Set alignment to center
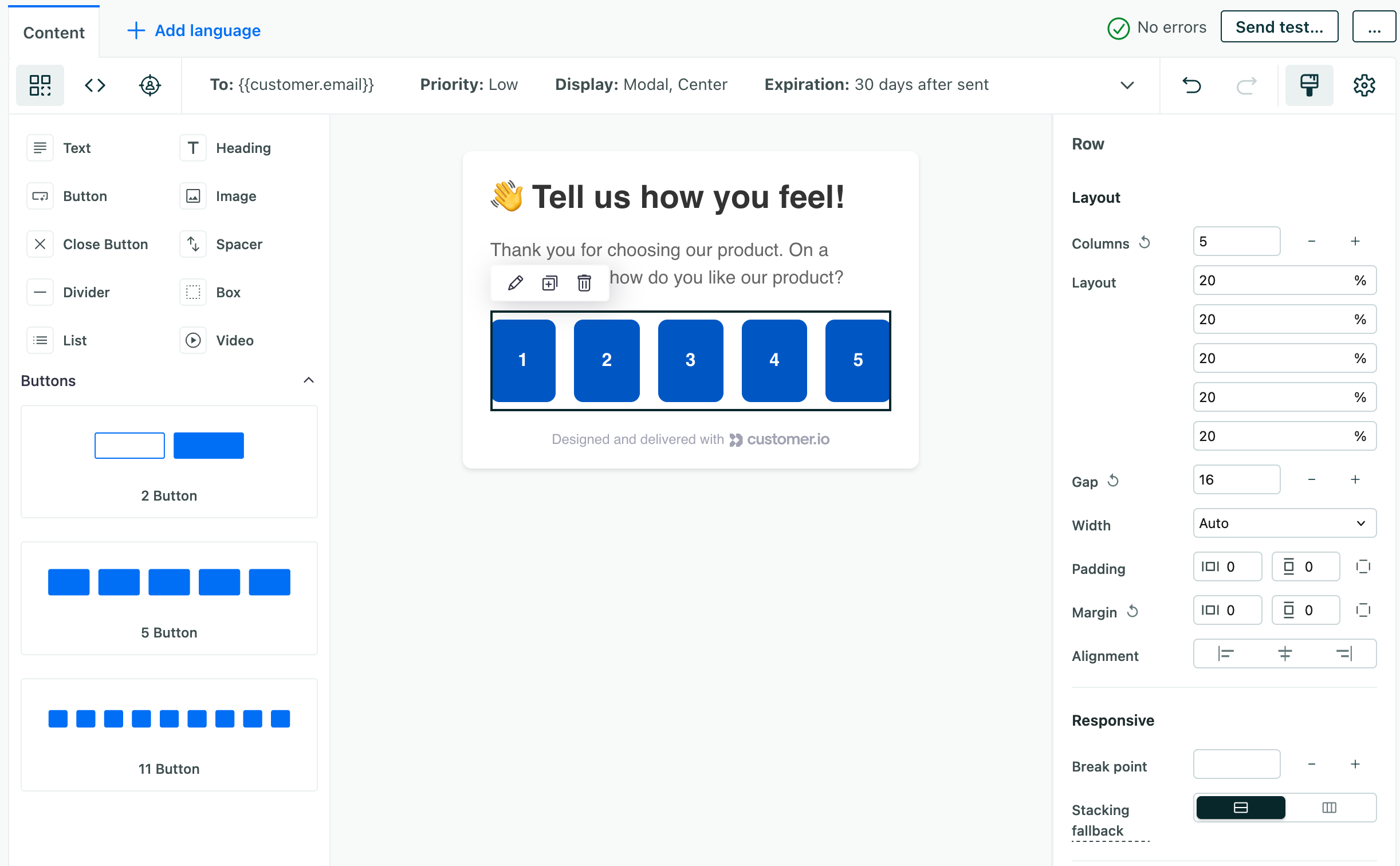Viewport: 1400px width, 866px height. [1285, 654]
